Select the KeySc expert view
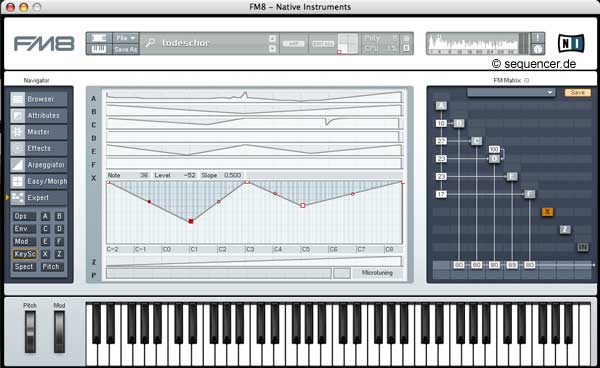 [x=24, y=254]
